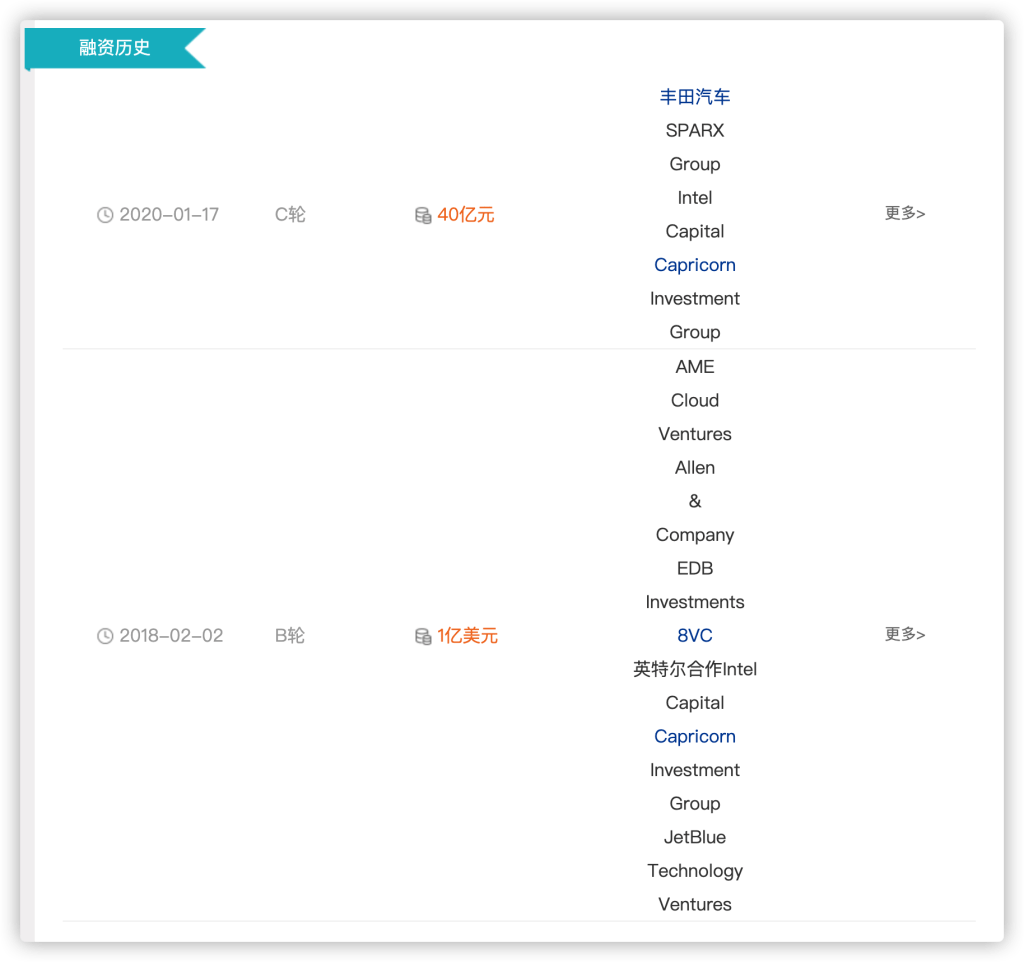
Task: Open the Capricorn link in the C轮 row
Action: pyautogui.click(x=695, y=265)
